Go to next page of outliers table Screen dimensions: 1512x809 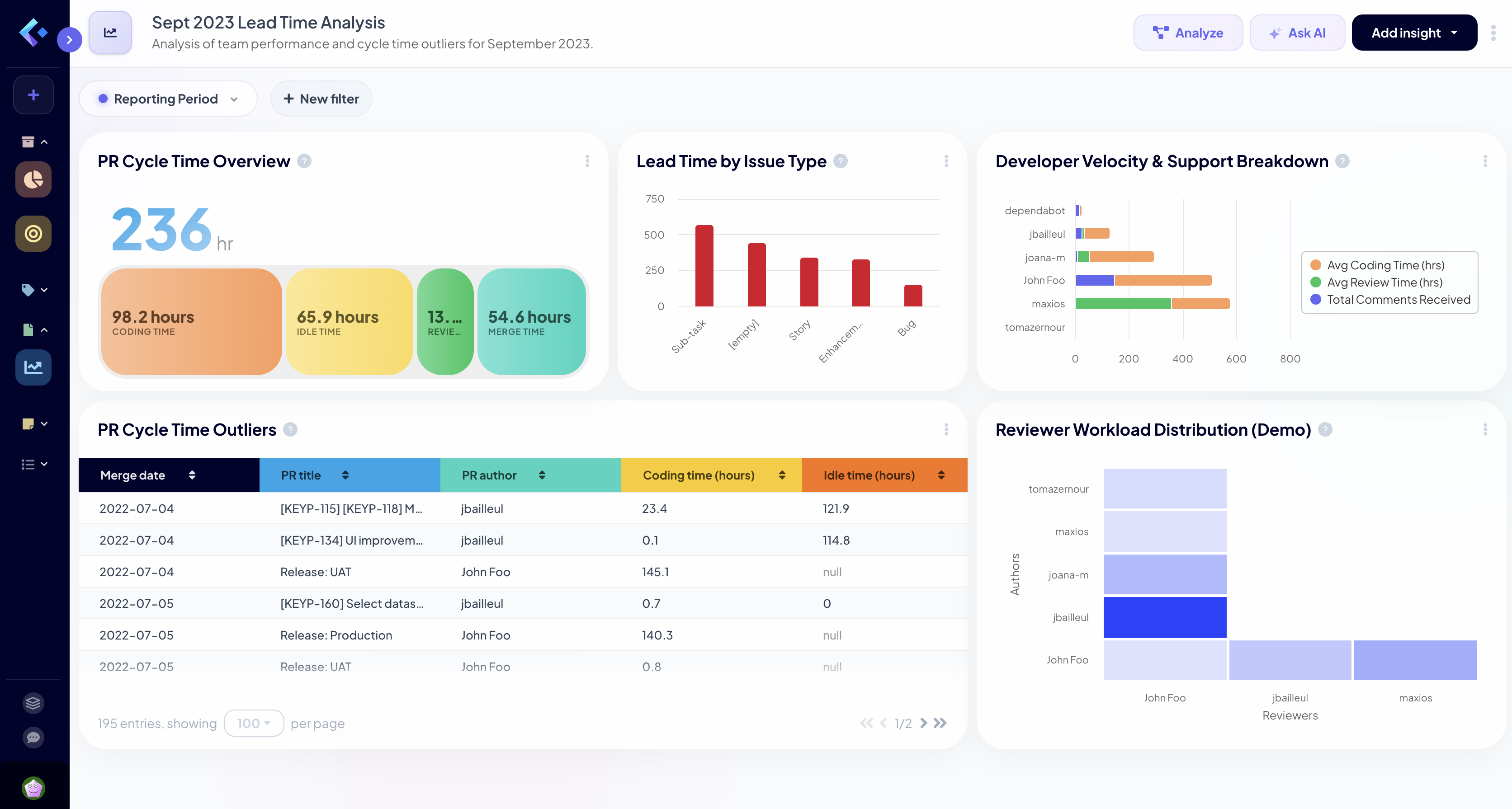click(x=923, y=723)
